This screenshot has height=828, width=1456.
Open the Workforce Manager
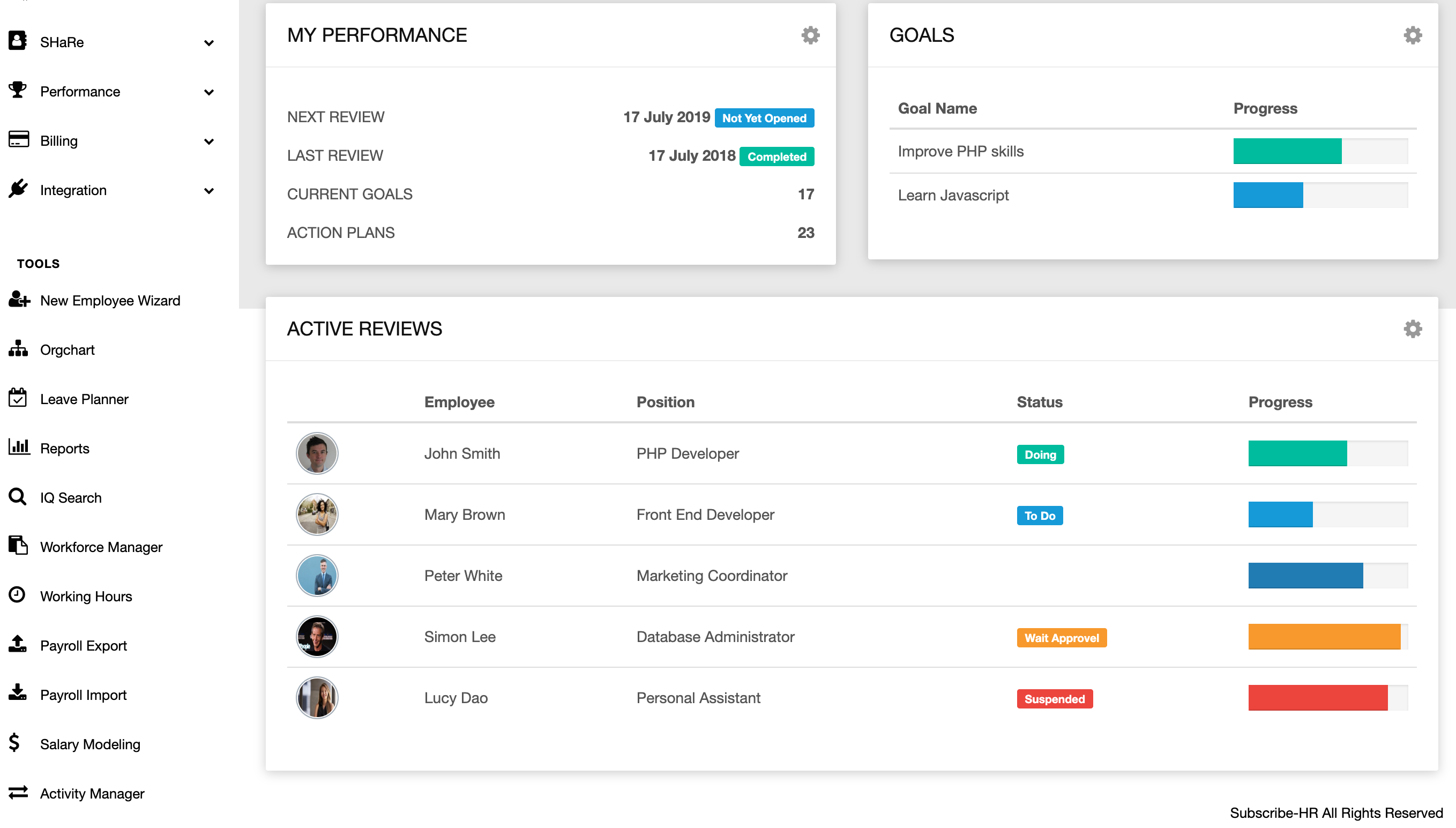click(x=101, y=547)
